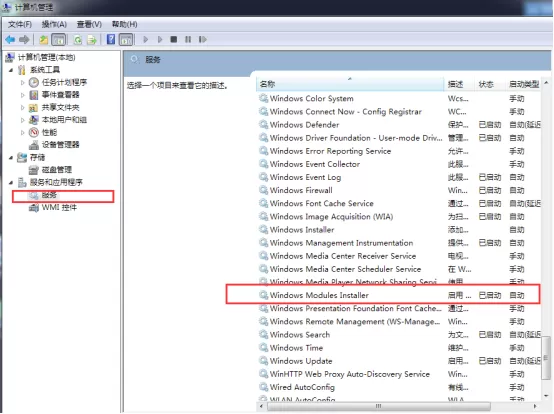Expand the 本地用户和组 node
This screenshot has width=554, height=414.
[x=23, y=120]
